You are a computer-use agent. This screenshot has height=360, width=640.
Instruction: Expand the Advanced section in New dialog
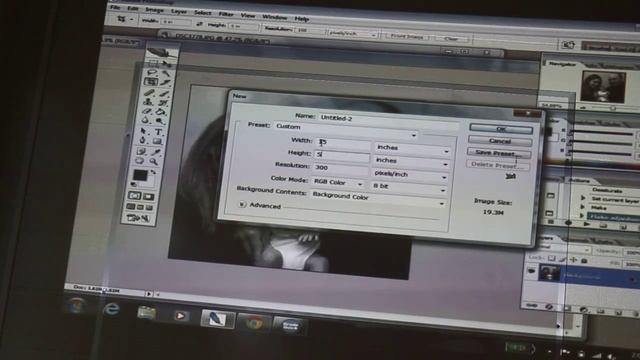click(242, 204)
